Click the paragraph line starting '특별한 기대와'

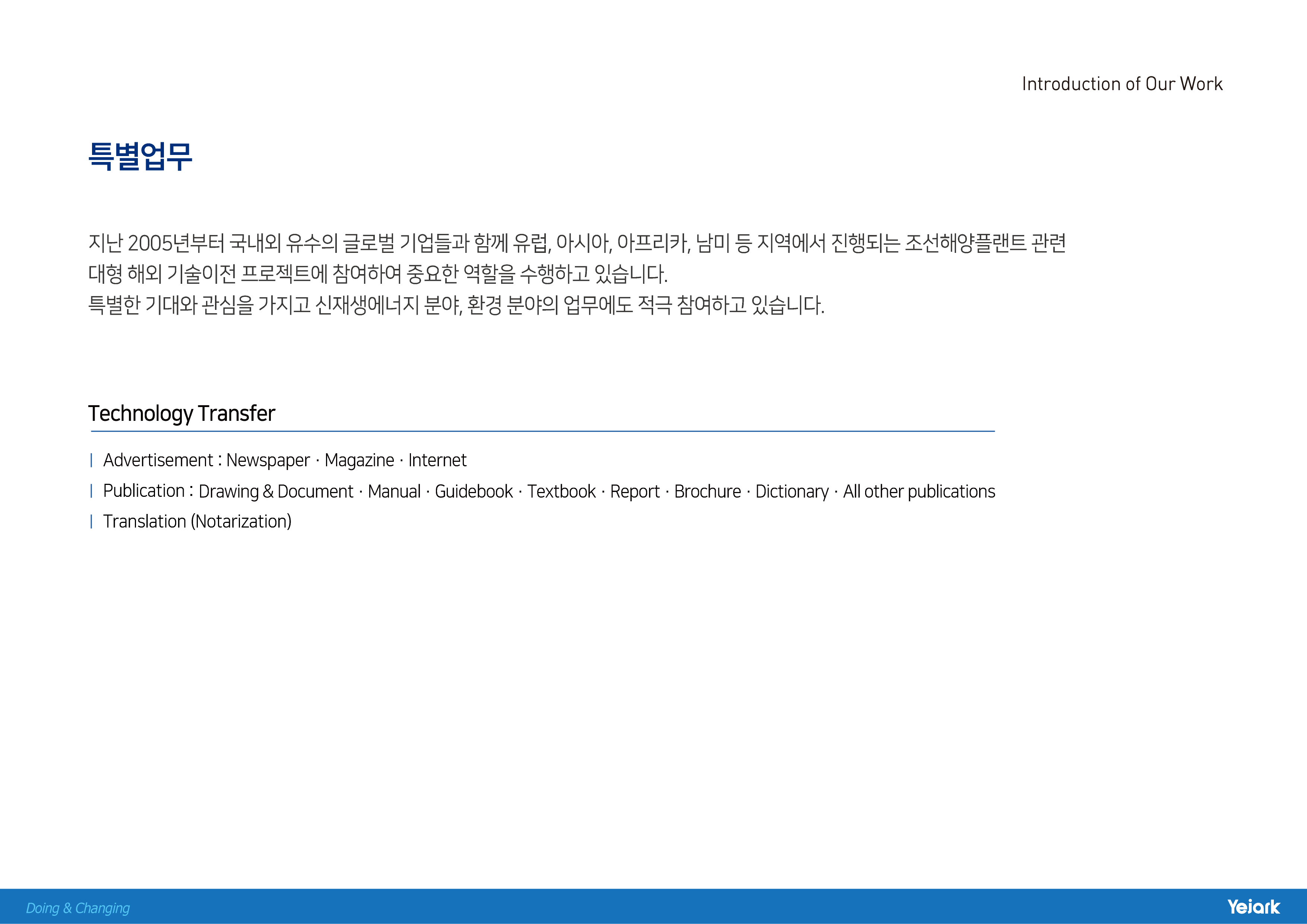click(x=456, y=305)
